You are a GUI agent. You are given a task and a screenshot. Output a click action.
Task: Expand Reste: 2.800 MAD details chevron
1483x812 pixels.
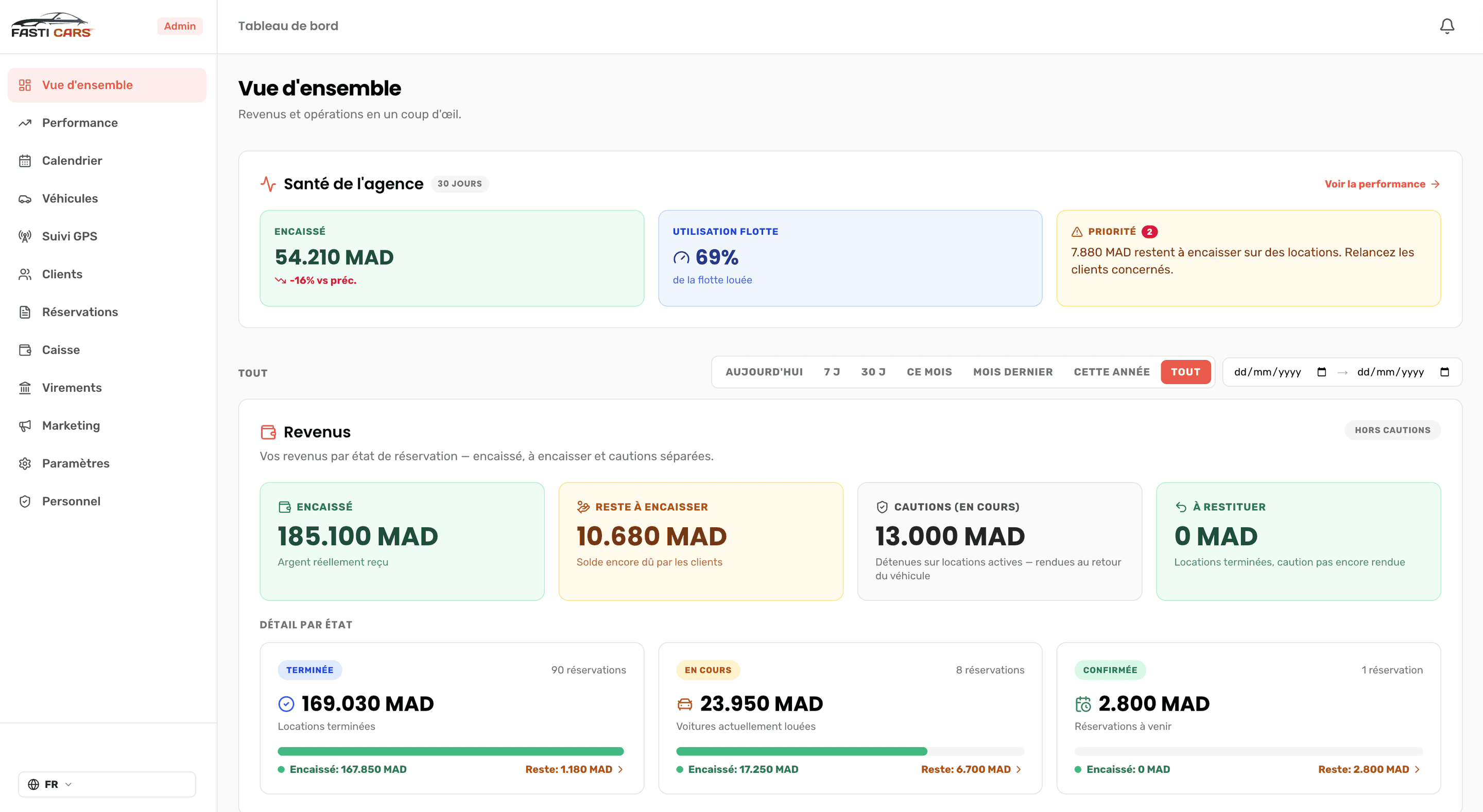click(x=1417, y=769)
